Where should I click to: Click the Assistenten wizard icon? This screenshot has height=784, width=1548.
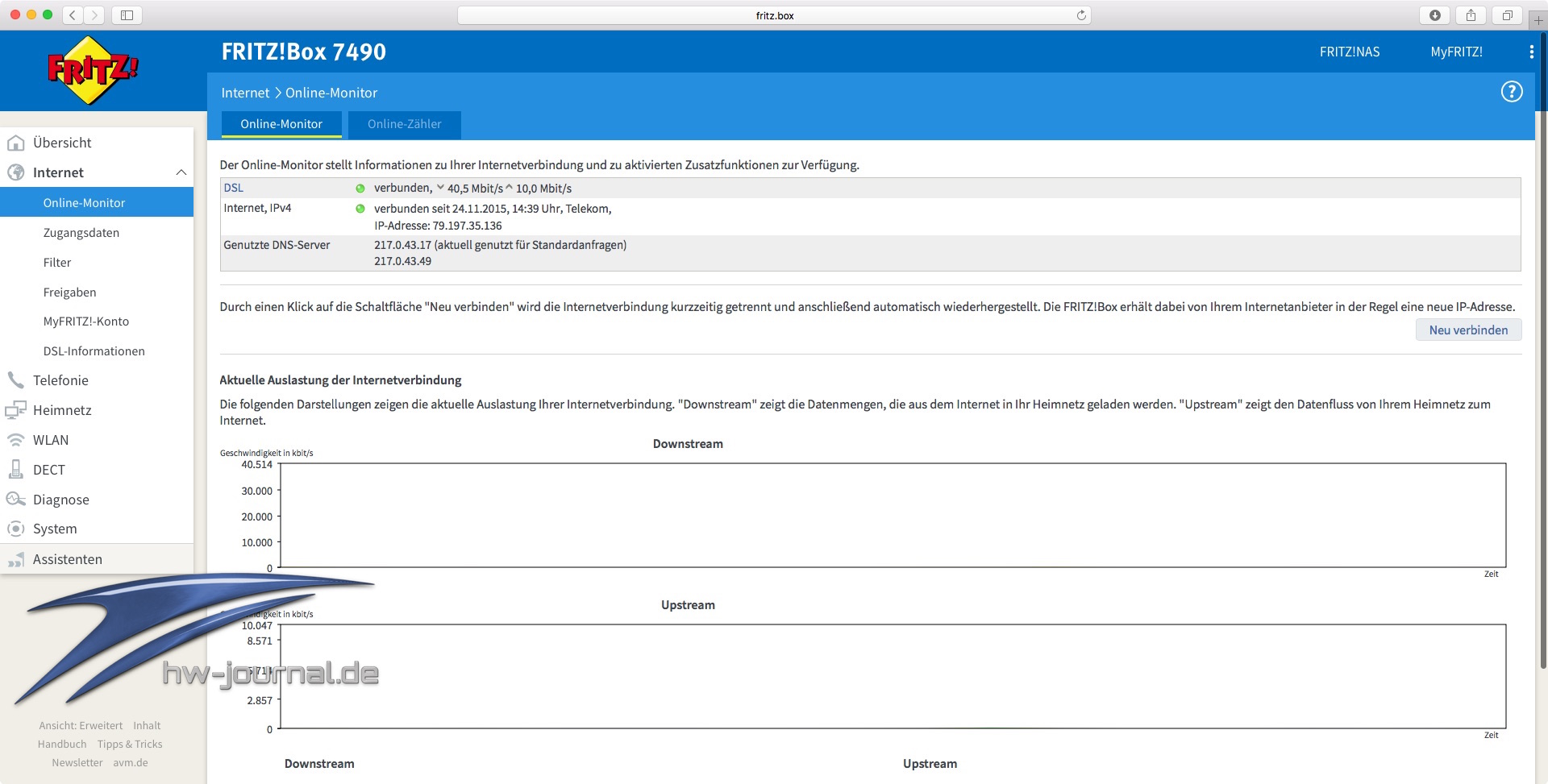(16, 559)
